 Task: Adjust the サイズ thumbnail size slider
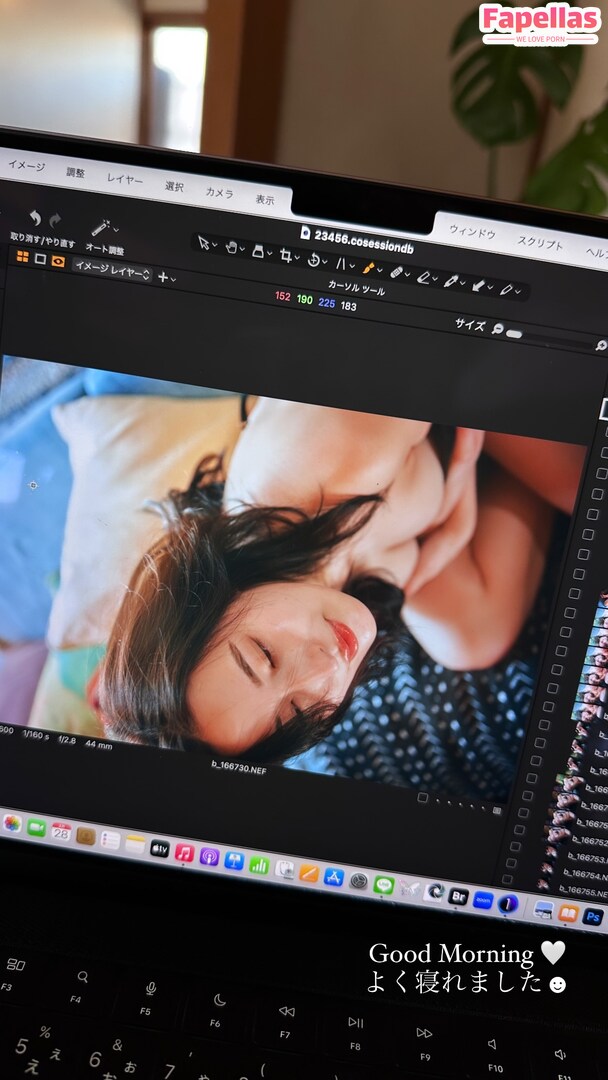(x=514, y=333)
